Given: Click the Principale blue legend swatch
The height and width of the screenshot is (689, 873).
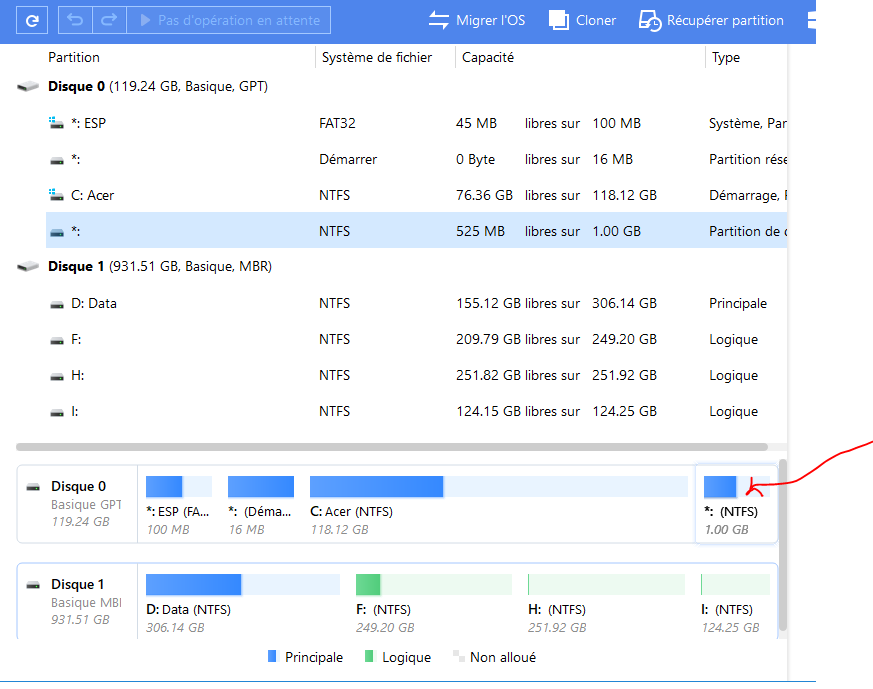Looking at the screenshot, I should [272, 656].
